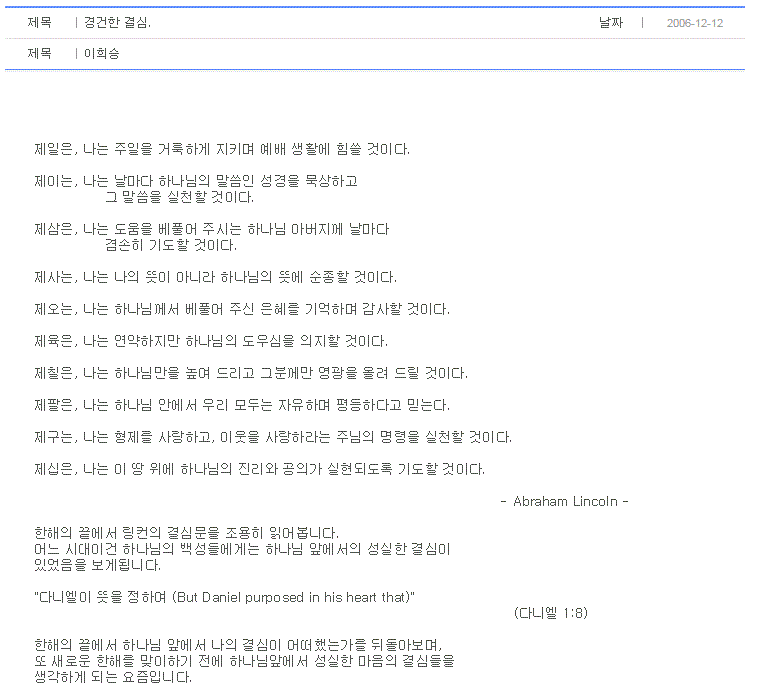Click the line starting with '제십은, 나는 이 땅 위에'

tap(259, 469)
